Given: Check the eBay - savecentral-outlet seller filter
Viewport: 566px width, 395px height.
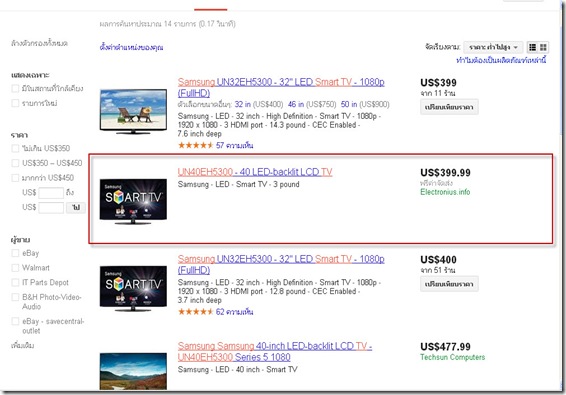Looking at the screenshot, I should pos(15,321).
